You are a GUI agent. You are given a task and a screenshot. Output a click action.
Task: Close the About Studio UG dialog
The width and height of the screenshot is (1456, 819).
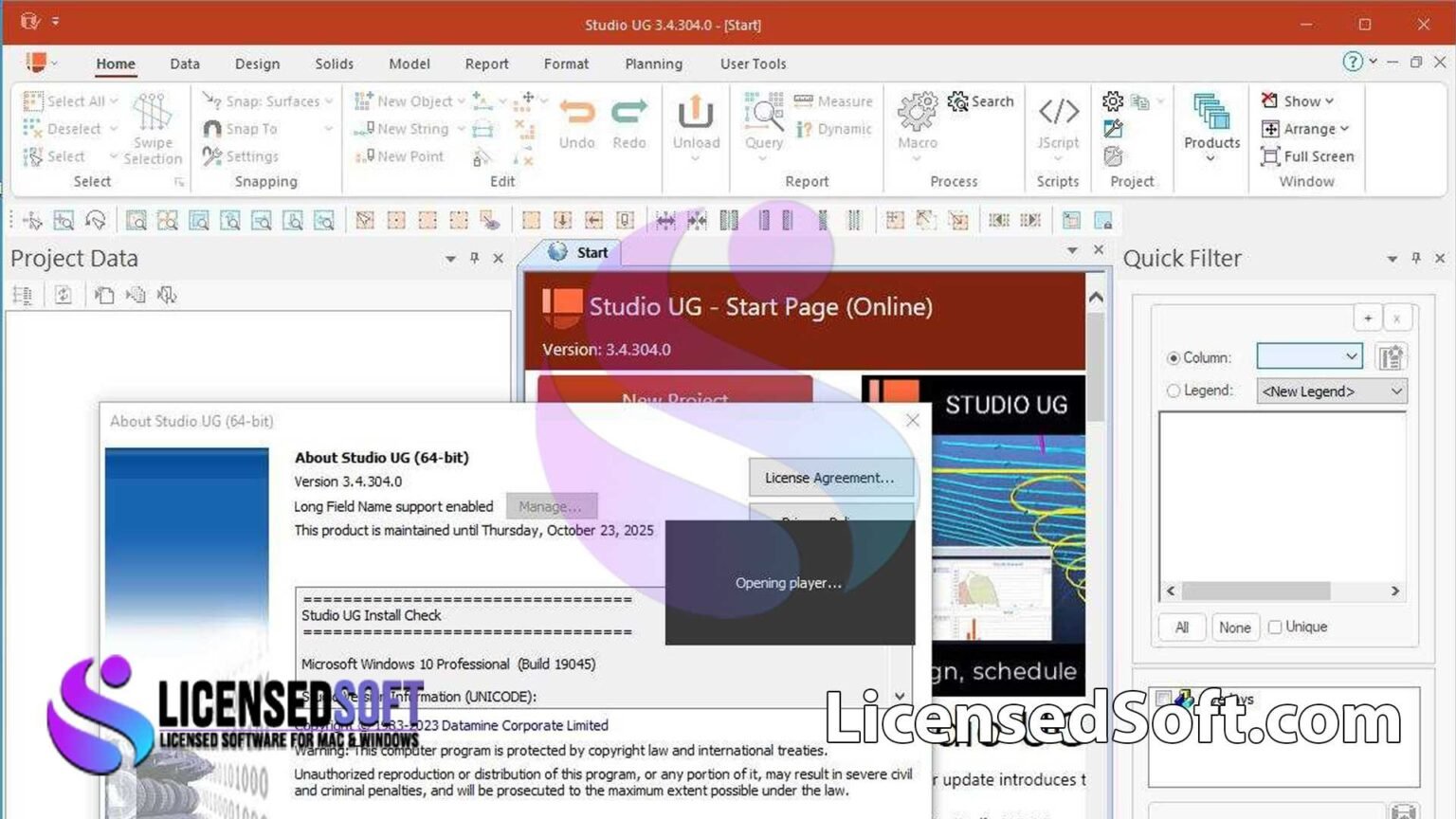coord(912,420)
